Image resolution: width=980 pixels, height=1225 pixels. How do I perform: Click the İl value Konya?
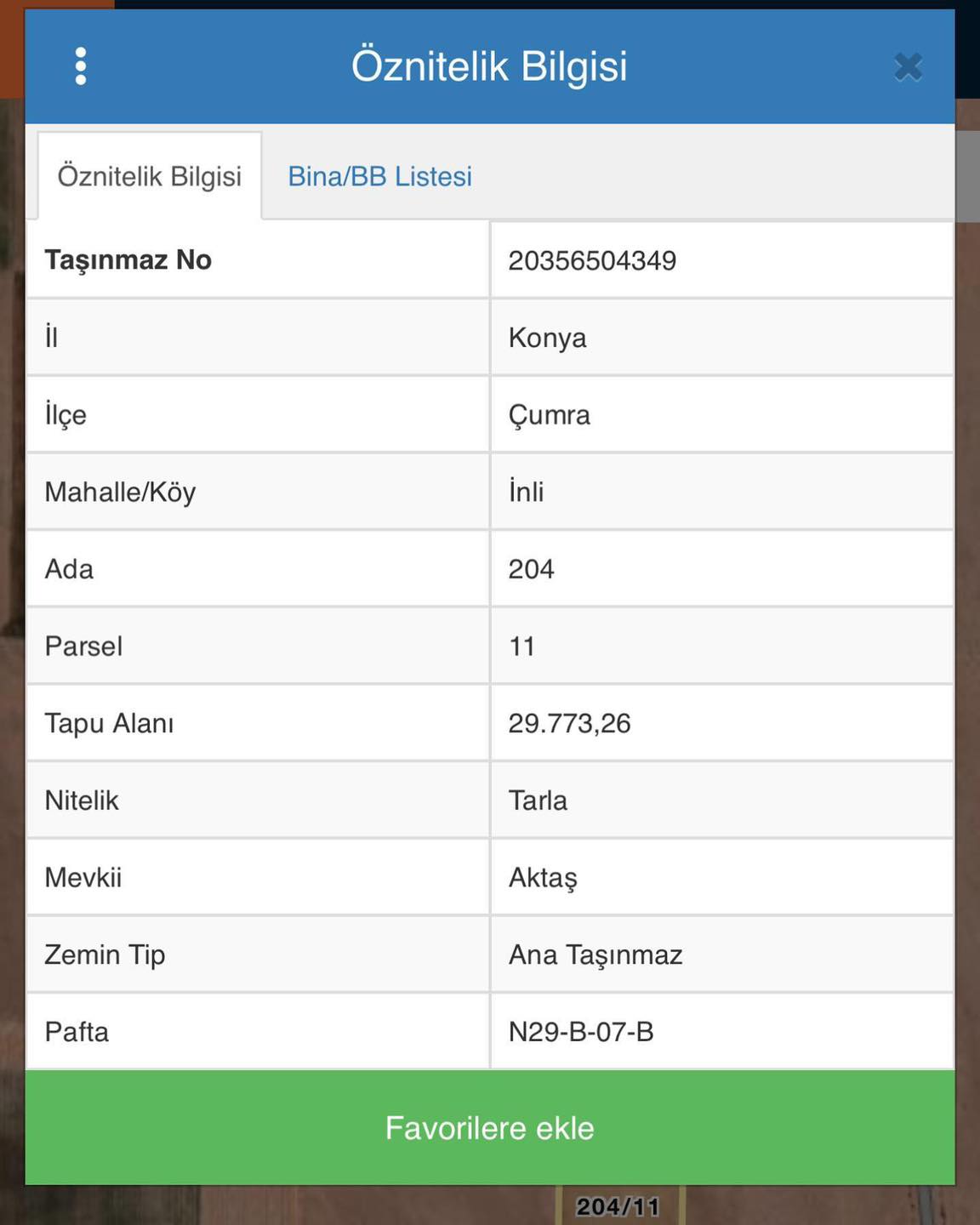pyautogui.click(x=547, y=338)
